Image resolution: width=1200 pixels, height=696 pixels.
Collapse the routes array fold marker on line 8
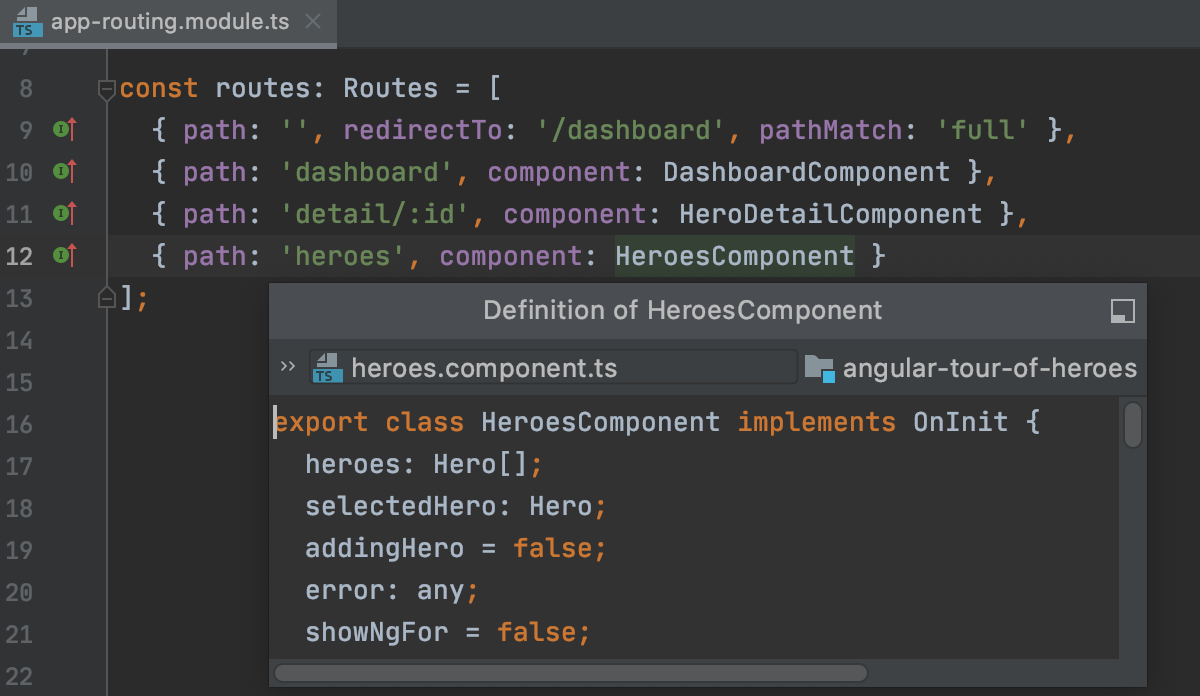click(x=107, y=90)
